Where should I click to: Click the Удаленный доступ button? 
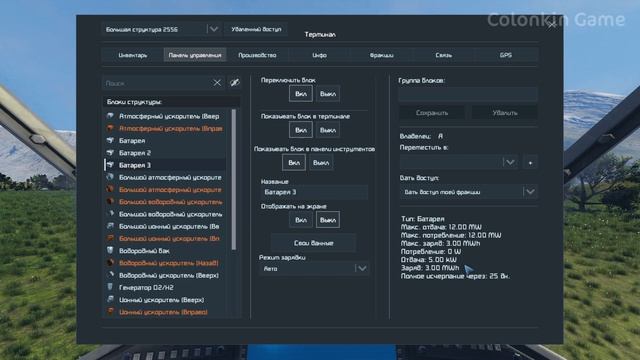pyautogui.click(x=256, y=29)
